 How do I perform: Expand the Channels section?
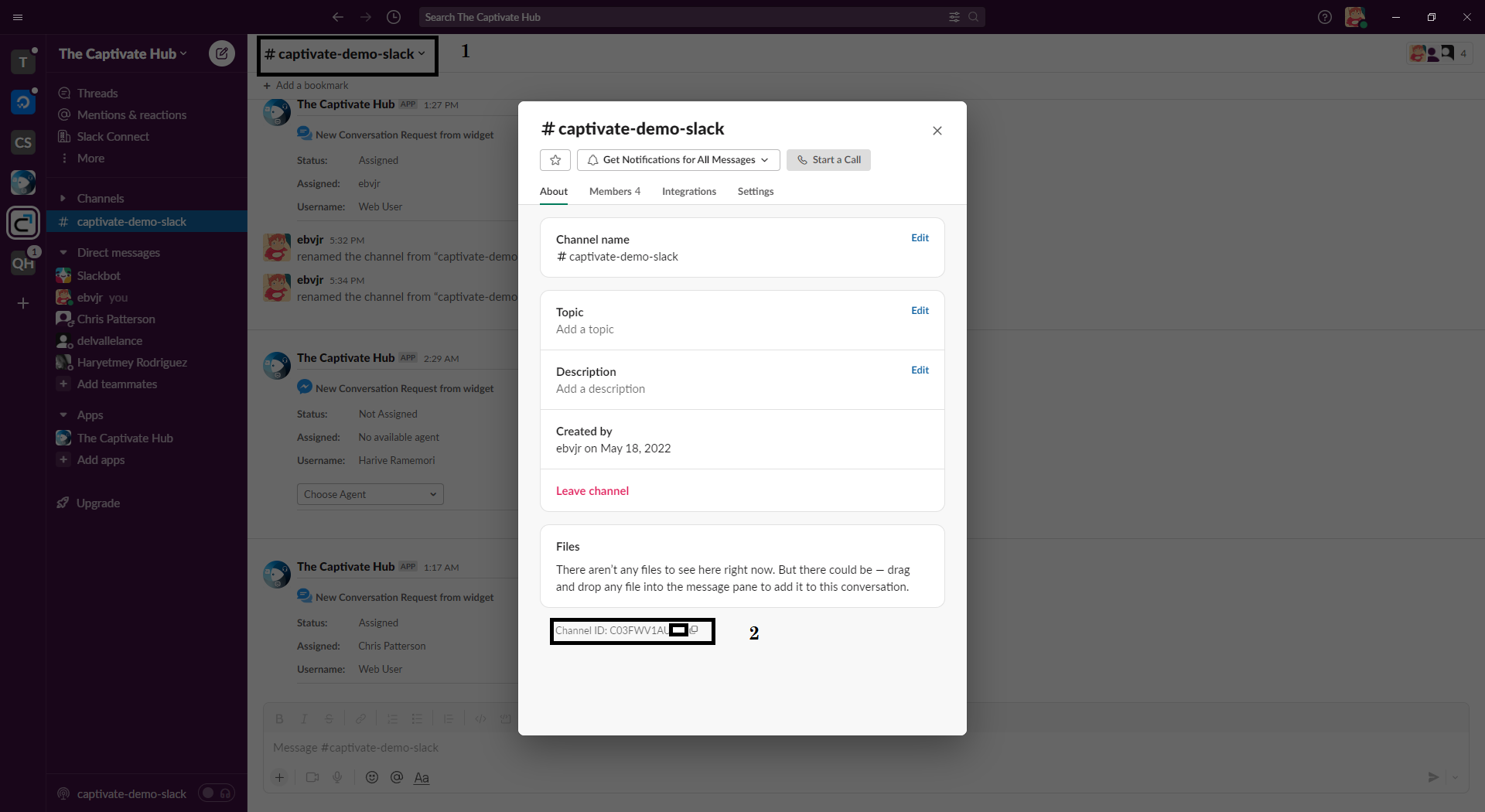point(63,199)
